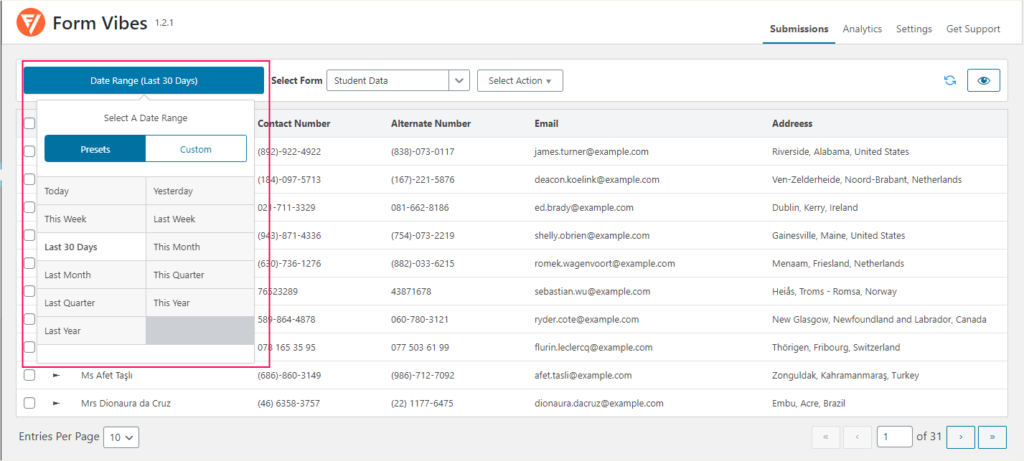Choose the Last Year preset
The width and height of the screenshot is (1024, 461).
pyautogui.click(x=91, y=331)
